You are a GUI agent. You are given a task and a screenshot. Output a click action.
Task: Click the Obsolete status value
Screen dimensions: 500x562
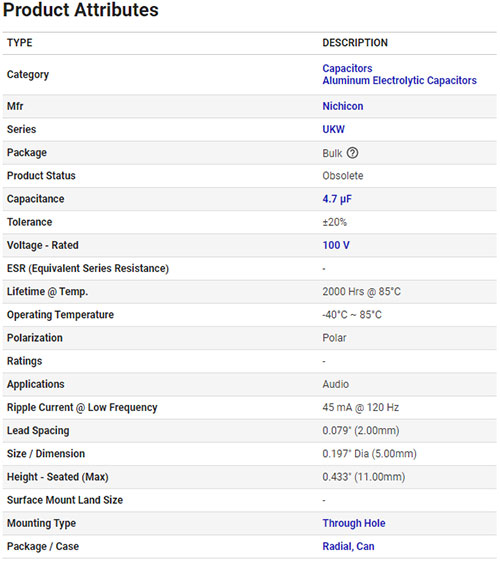click(343, 176)
